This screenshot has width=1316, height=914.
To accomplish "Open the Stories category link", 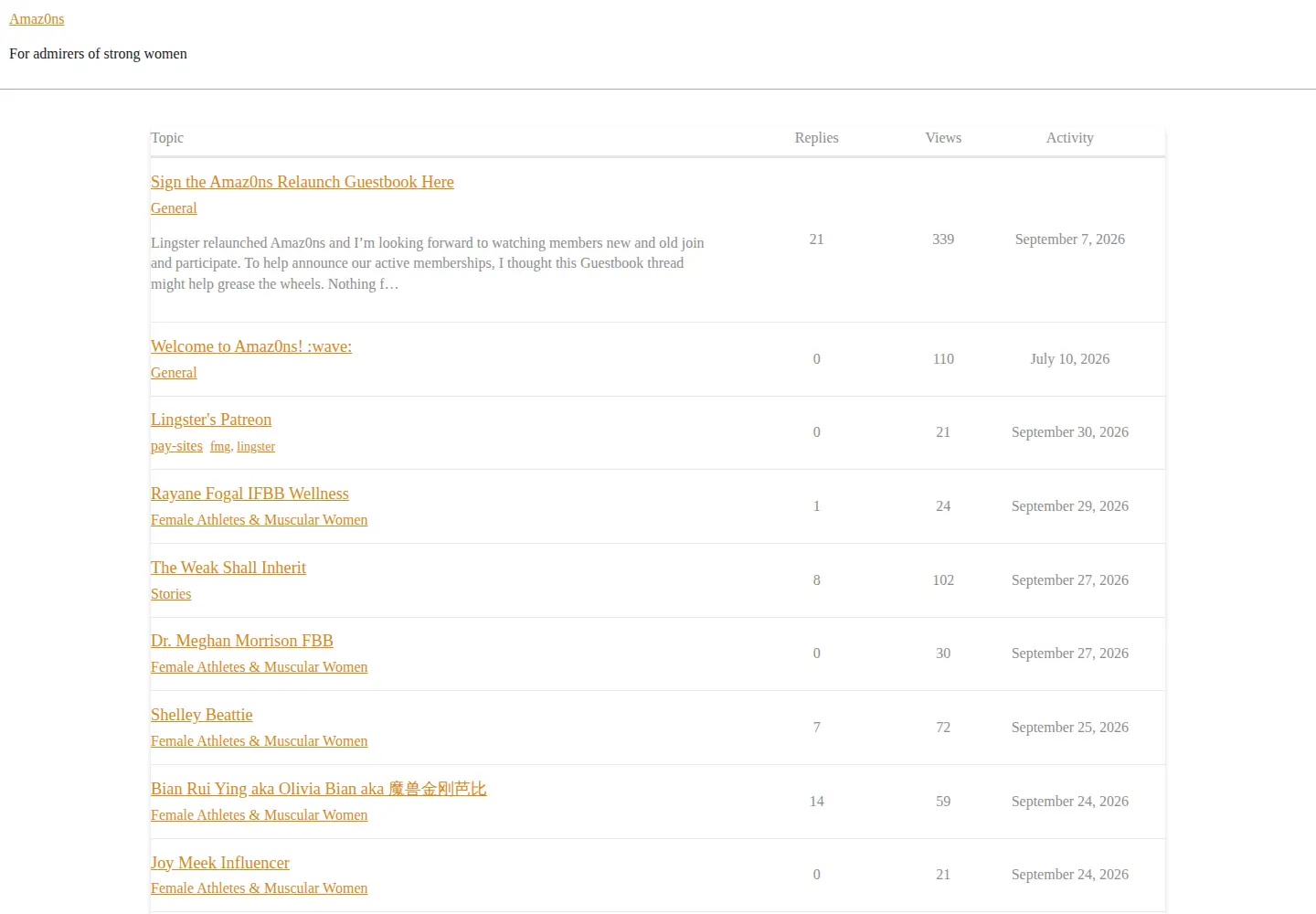I will tap(171, 594).
